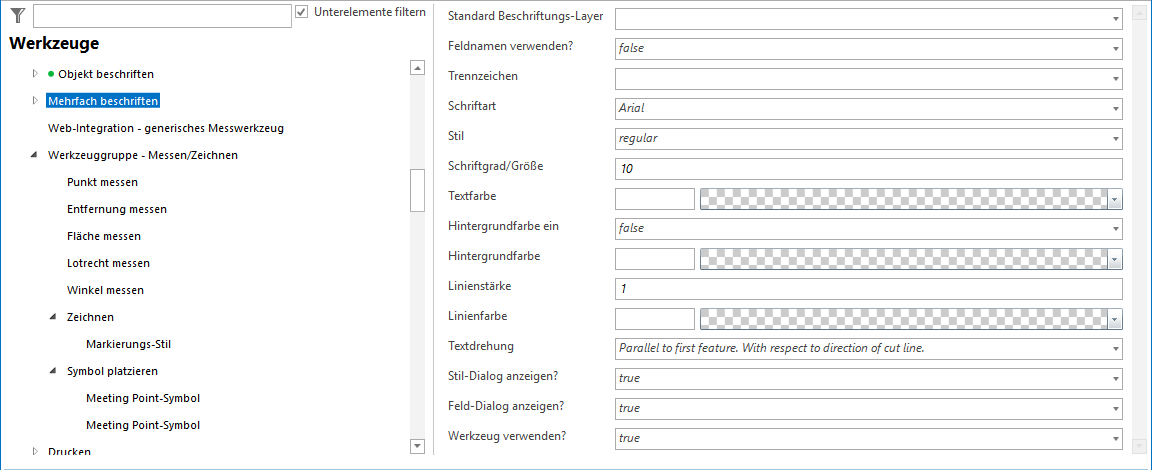Image resolution: width=1152 pixels, height=470 pixels.
Task: Open Schriftart dropdown showing Arial
Action: point(1114,108)
